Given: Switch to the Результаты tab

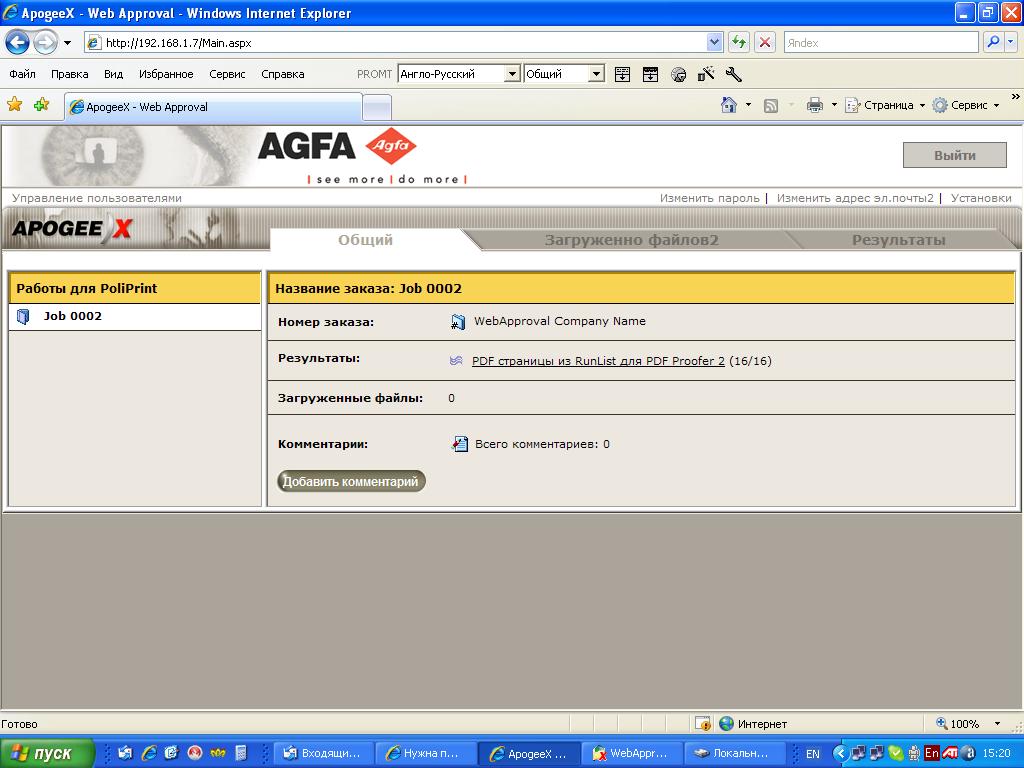Looking at the screenshot, I should point(899,240).
